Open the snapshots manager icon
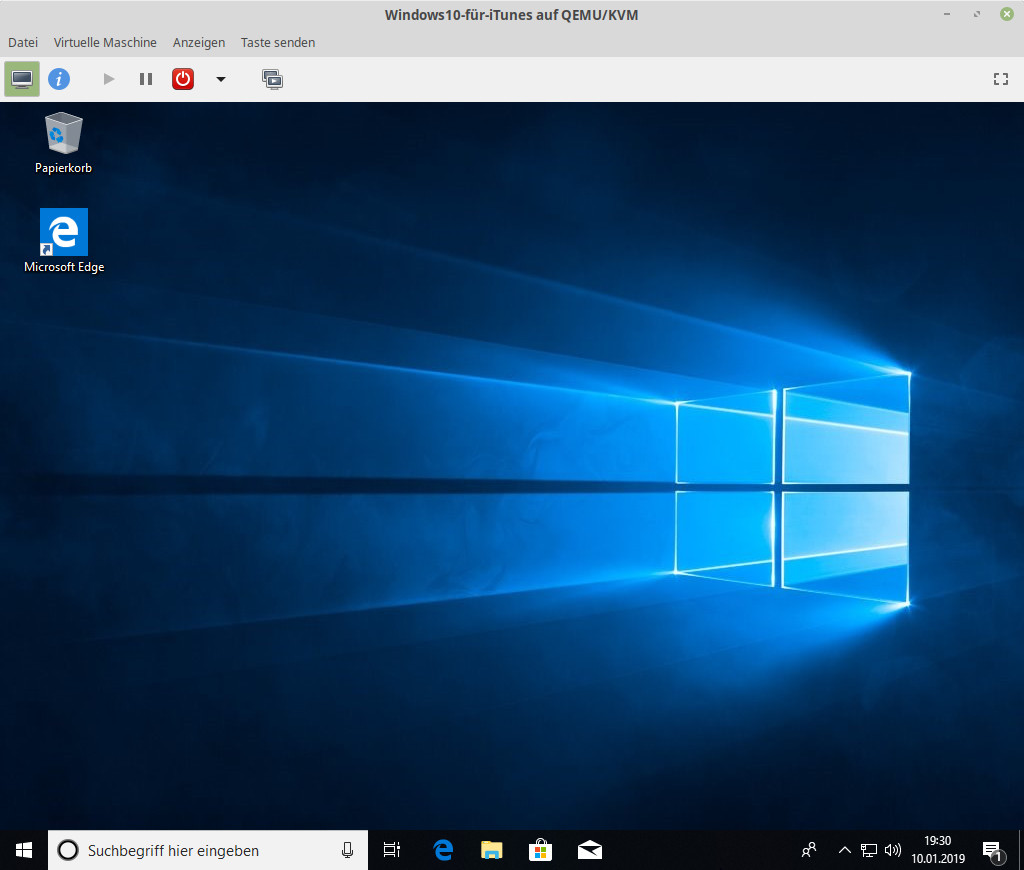The image size is (1024, 870). [x=272, y=79]
